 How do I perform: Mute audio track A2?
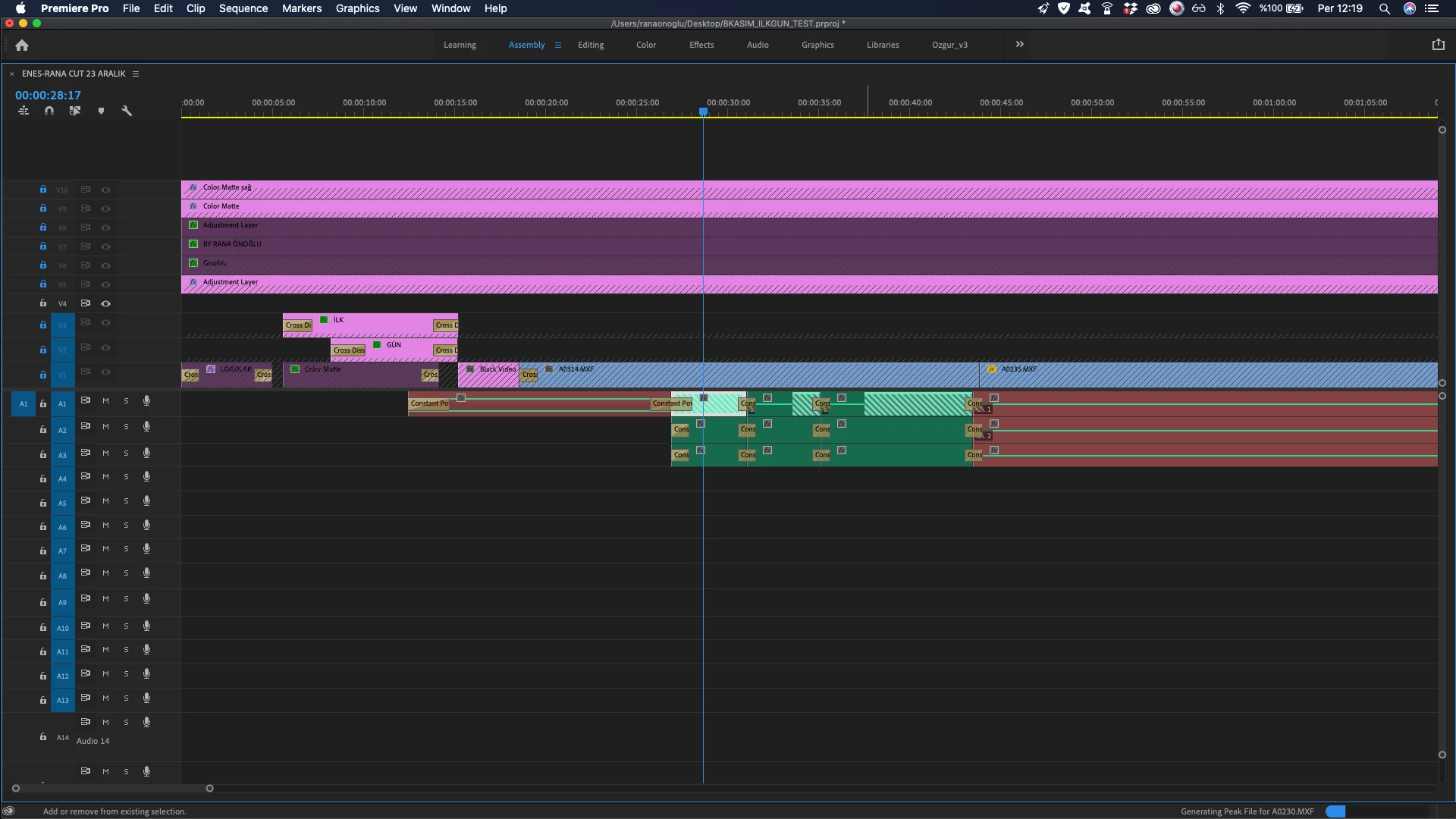pos(105,427)
